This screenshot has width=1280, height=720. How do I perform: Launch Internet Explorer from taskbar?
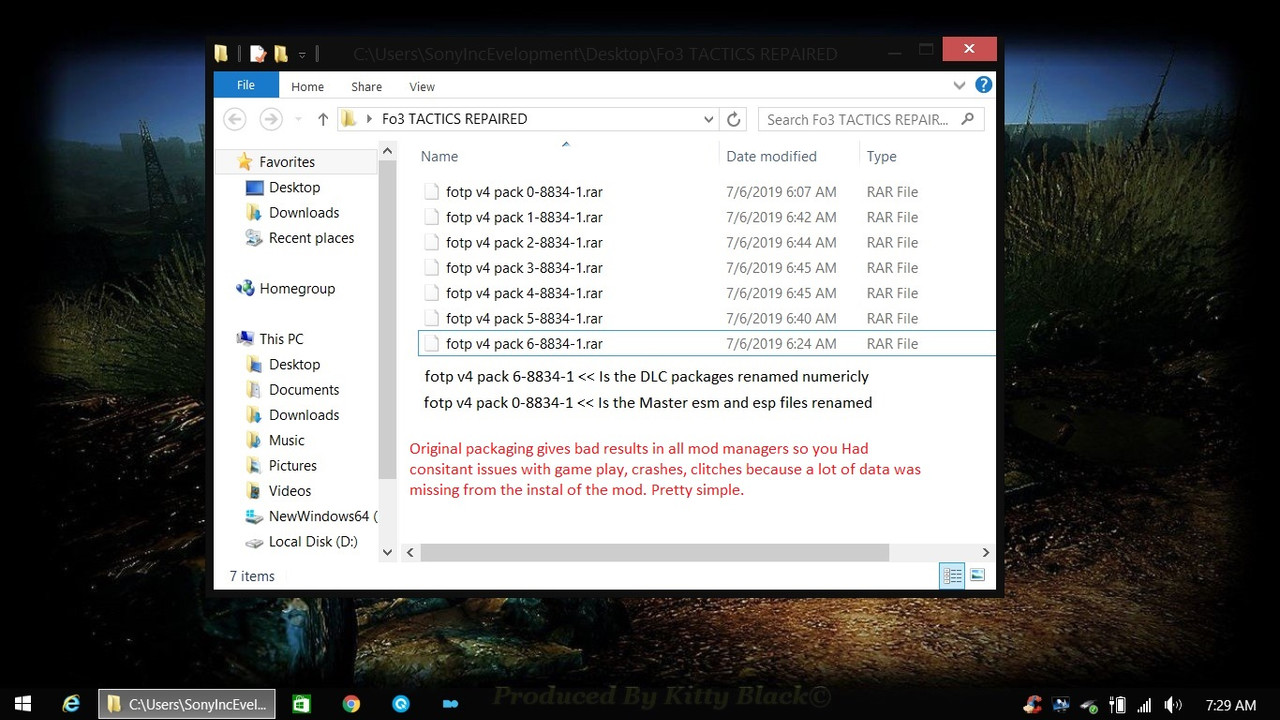[71, 704]
